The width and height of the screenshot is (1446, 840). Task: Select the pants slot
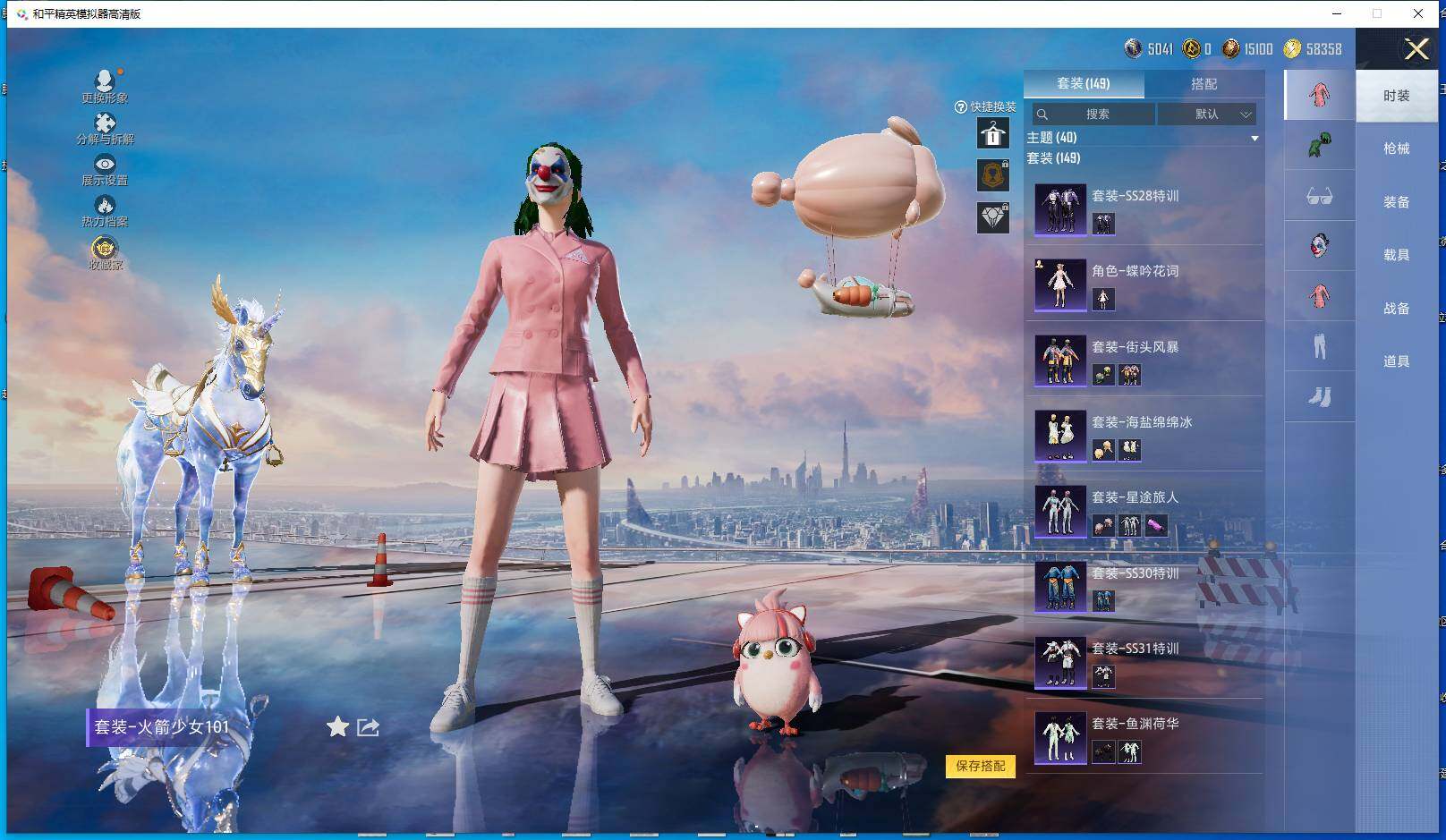(x=1320, y=345)
